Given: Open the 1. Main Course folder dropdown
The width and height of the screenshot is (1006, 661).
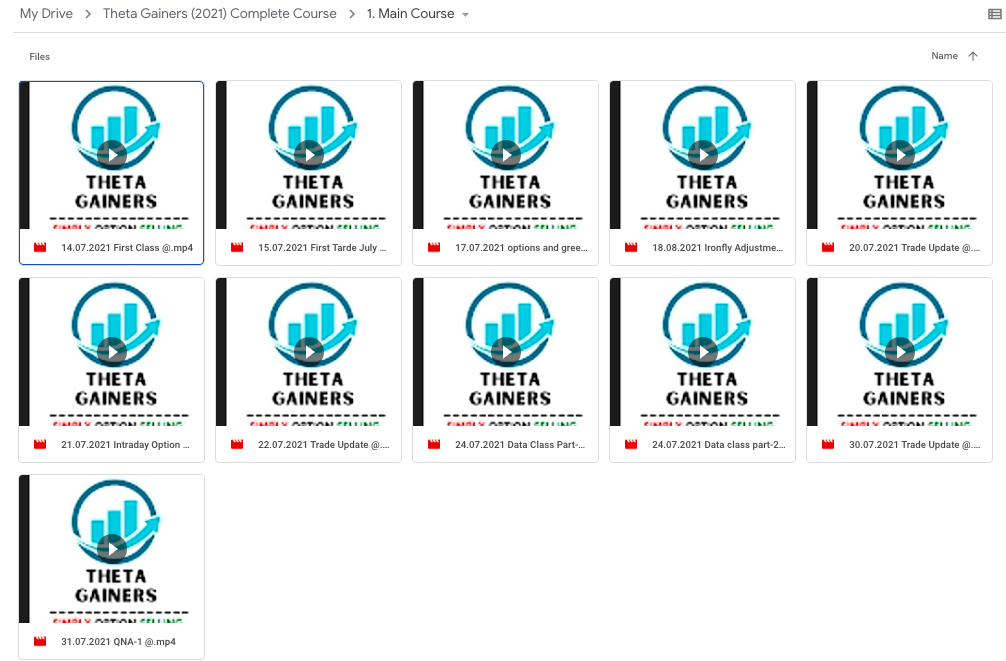Looking at the screenshot, I should tap(466, 15).
